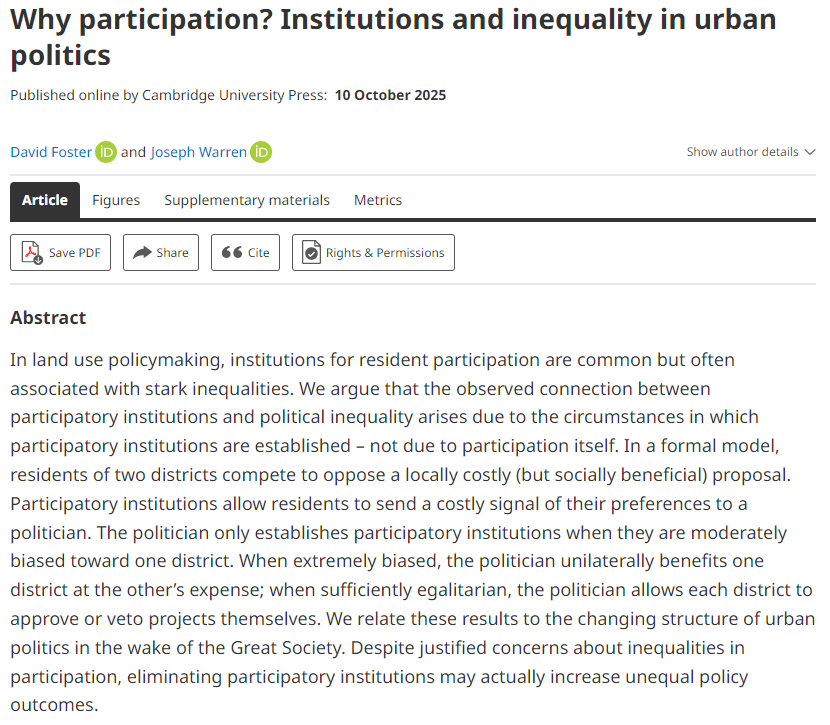The height and width of the screenshot is (725, 830).
Task: Expand the Show author details chevron
Action: coord(809,152)
